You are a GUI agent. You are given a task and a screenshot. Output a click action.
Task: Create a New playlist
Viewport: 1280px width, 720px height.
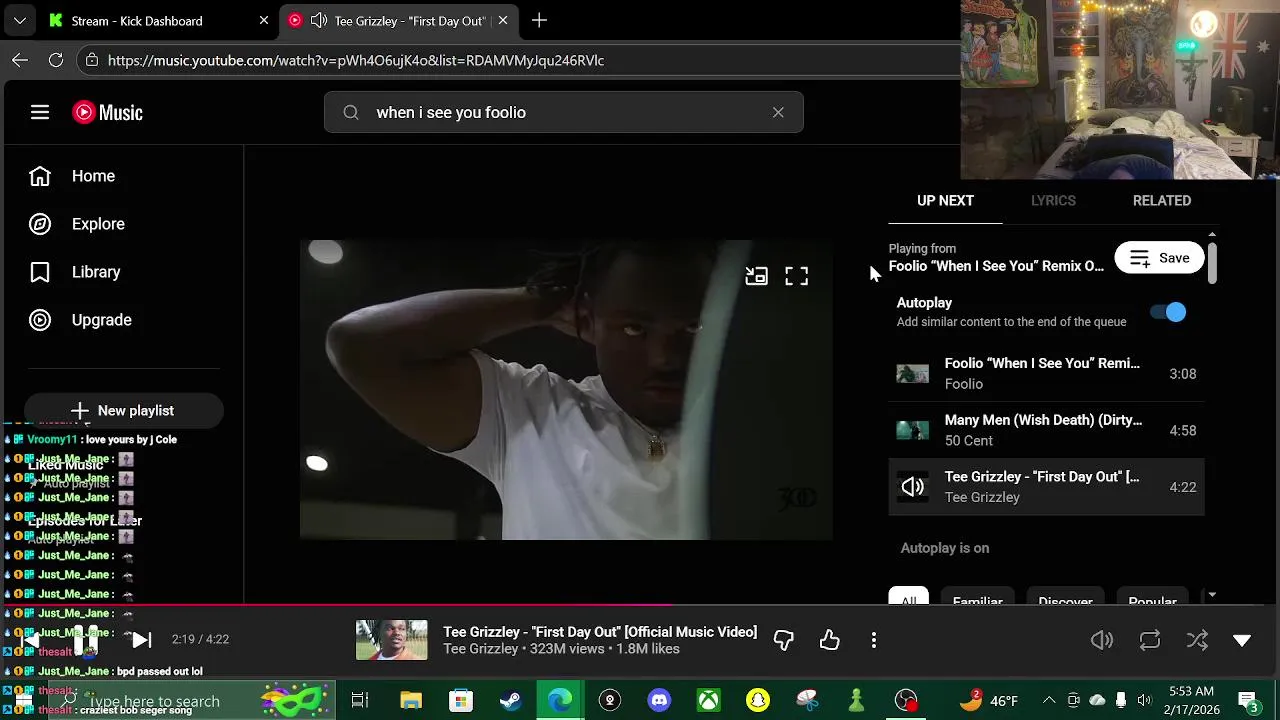pos(123,411)
